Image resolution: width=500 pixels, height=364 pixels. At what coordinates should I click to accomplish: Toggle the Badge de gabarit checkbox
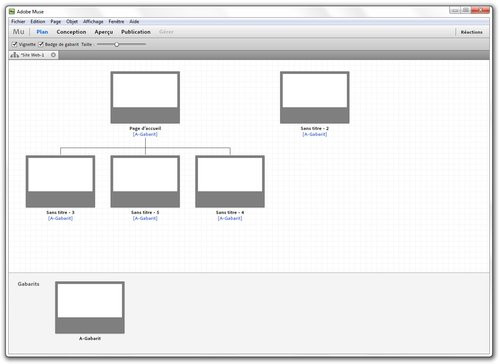[x=41, y=44]
